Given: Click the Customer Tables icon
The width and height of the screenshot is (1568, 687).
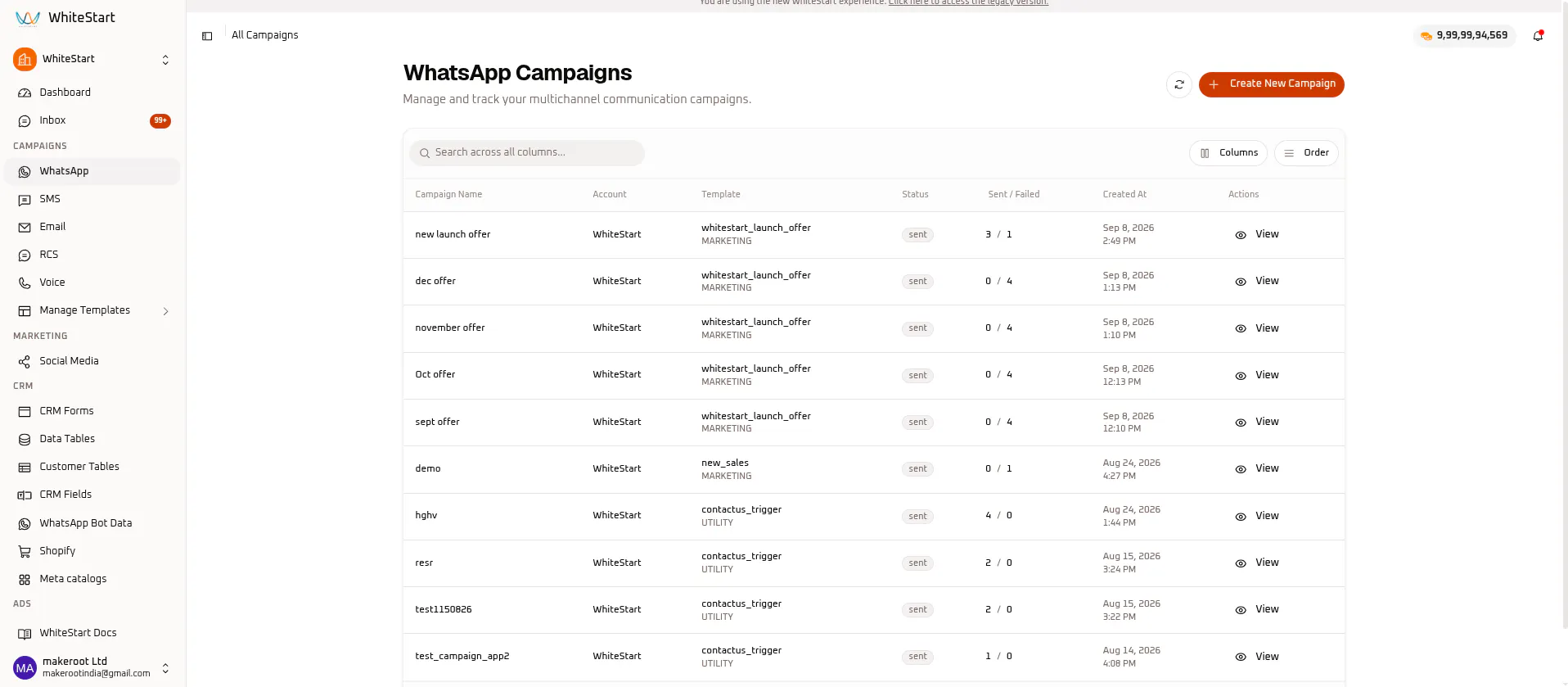Looking at the screenshot, I should [25, 468].
